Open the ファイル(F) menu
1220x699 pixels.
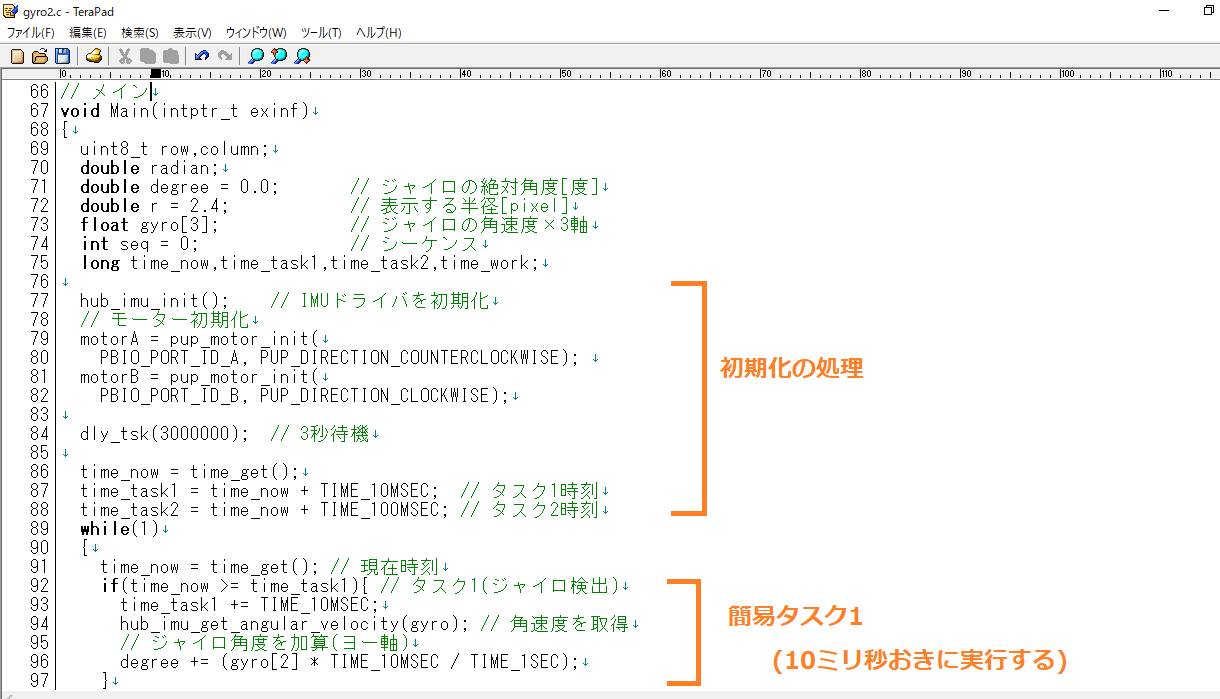point(31,33)
